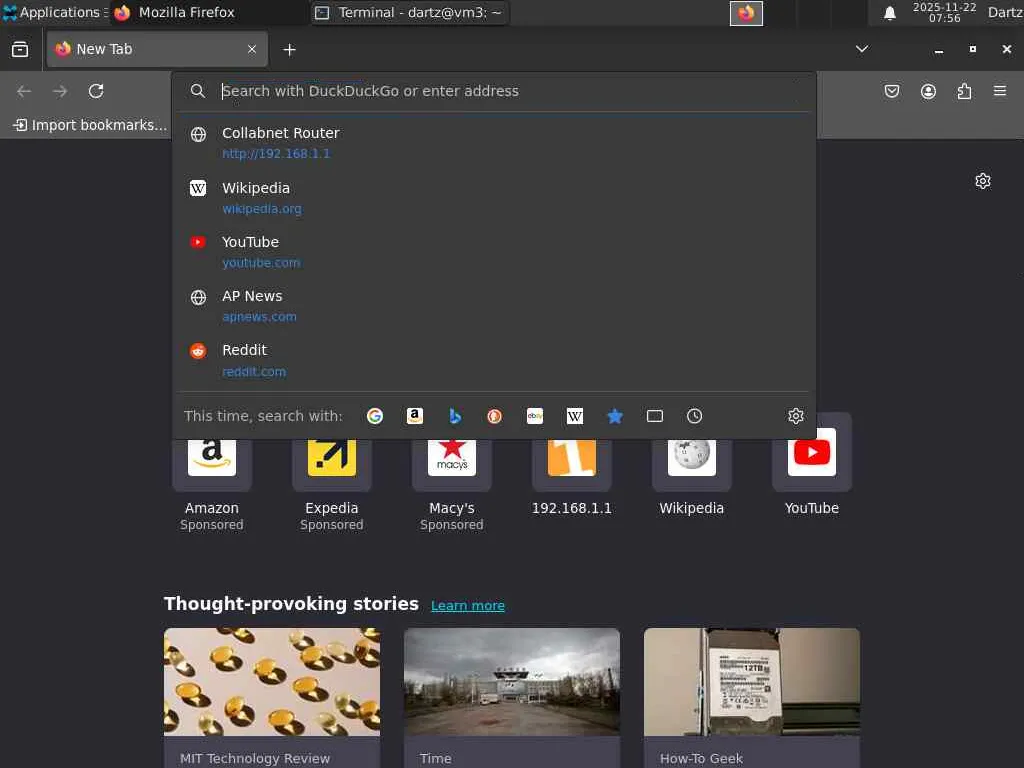The image size is (1024, 768).
Task: Open Dartz user menu in panel
Action: coord(1005,12)
